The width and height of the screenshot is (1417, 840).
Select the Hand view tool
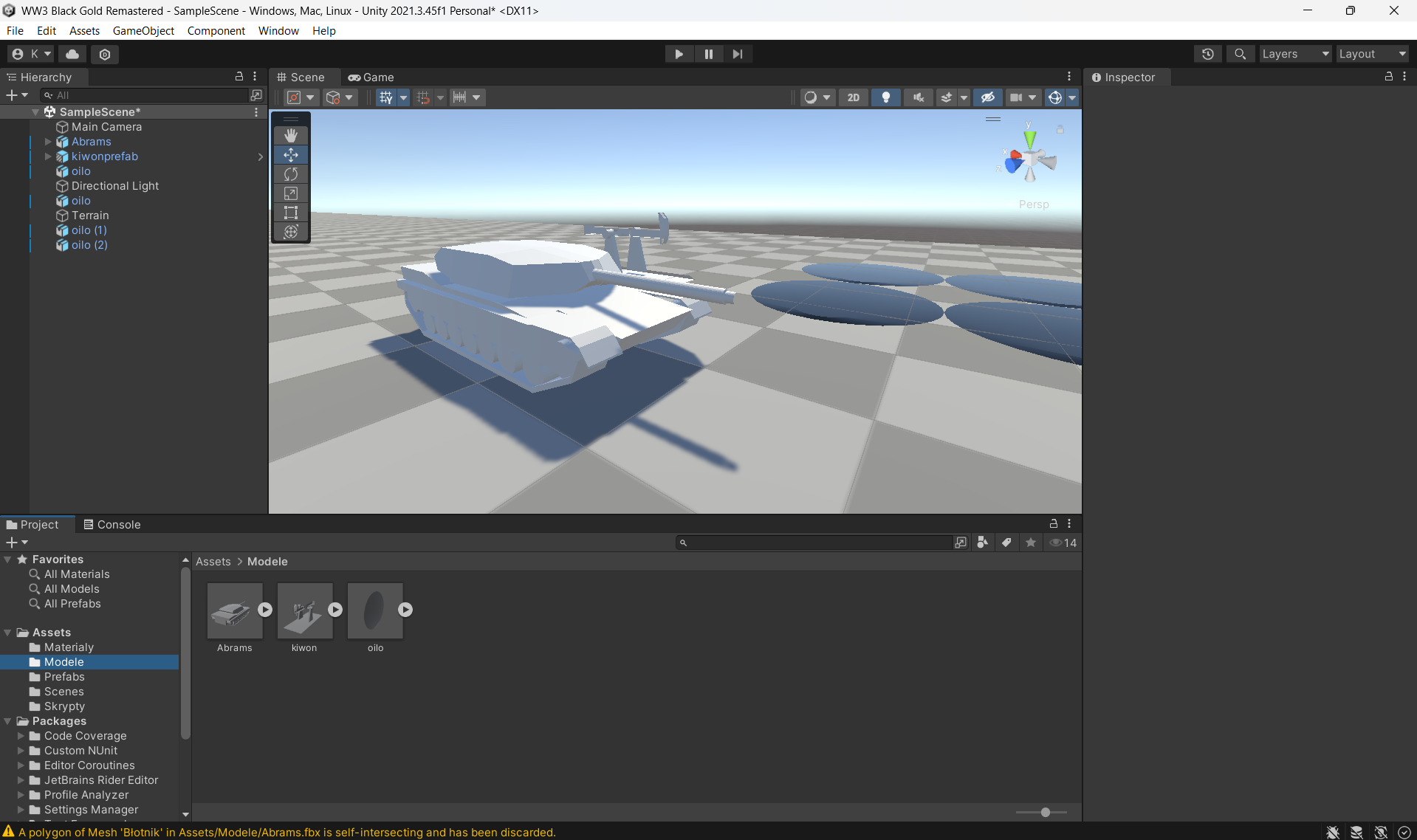291,135
